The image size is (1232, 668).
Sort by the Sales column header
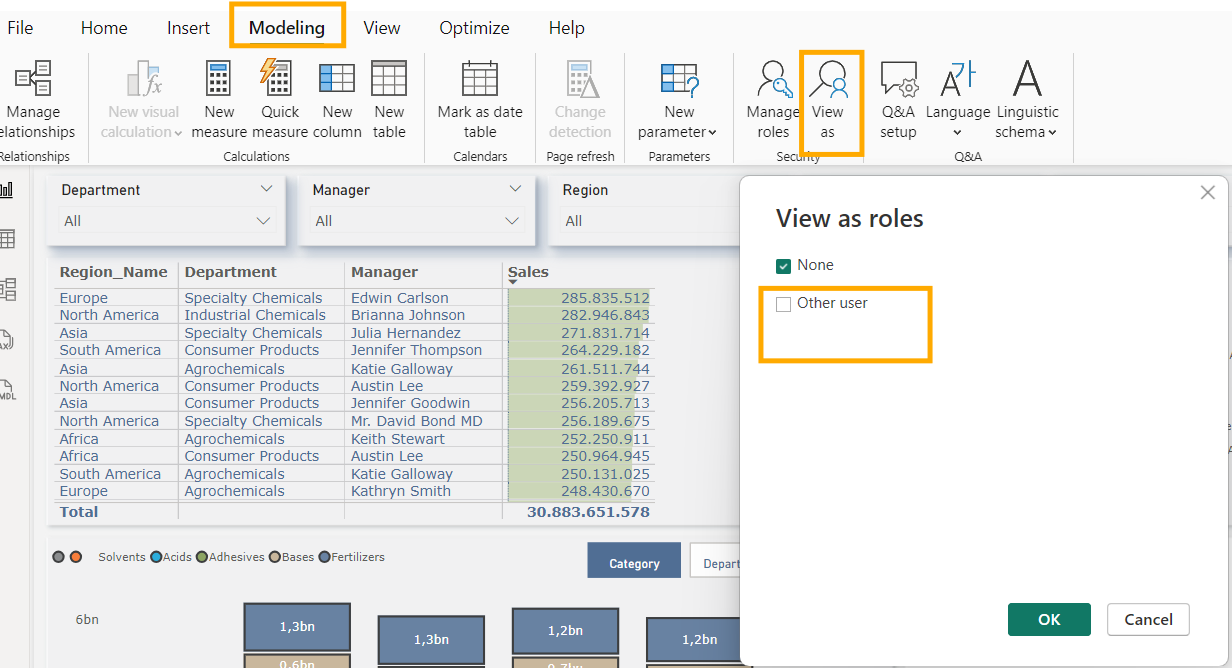click(528, 272)
